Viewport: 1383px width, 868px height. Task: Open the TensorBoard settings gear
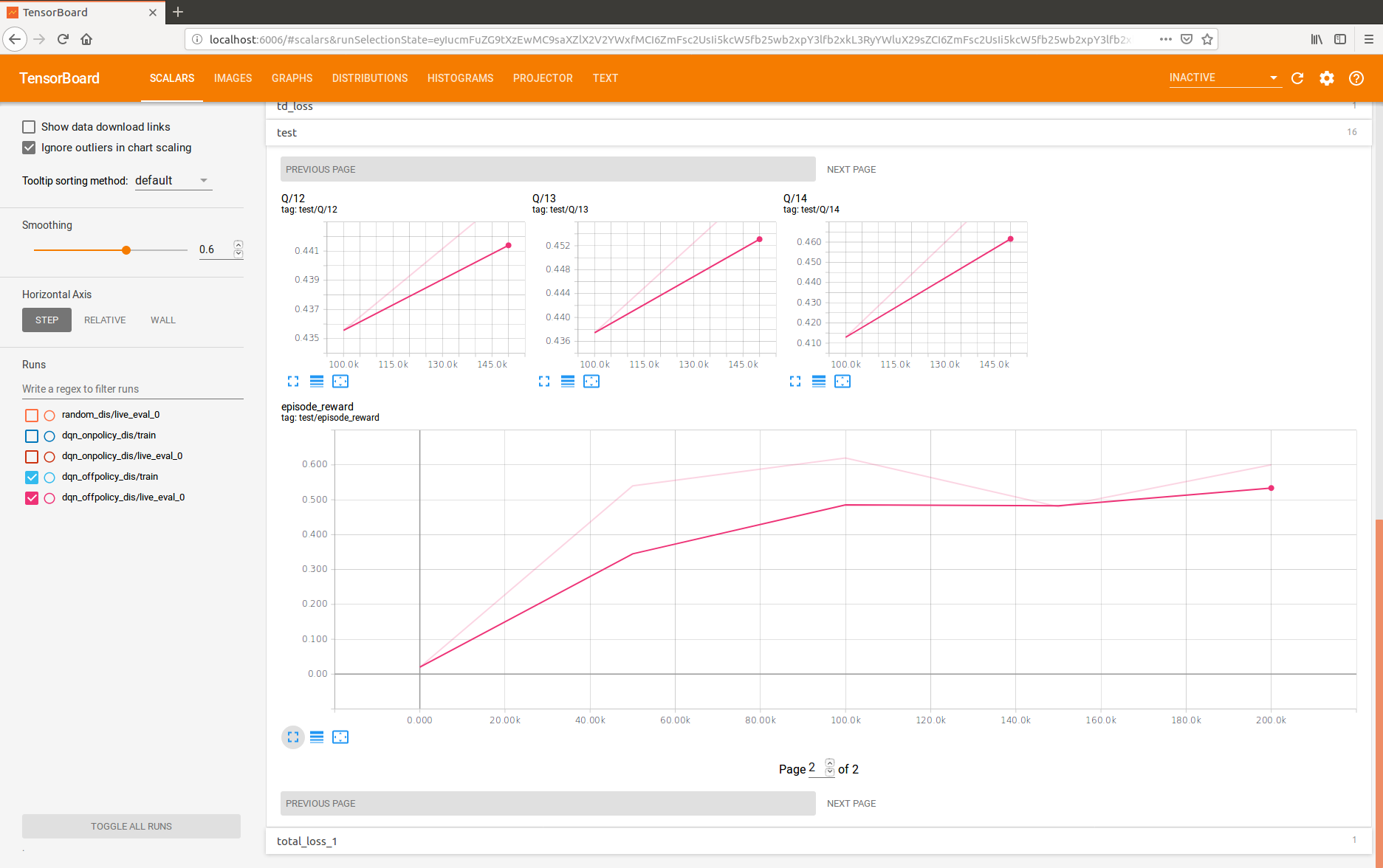click(1326, 78)
